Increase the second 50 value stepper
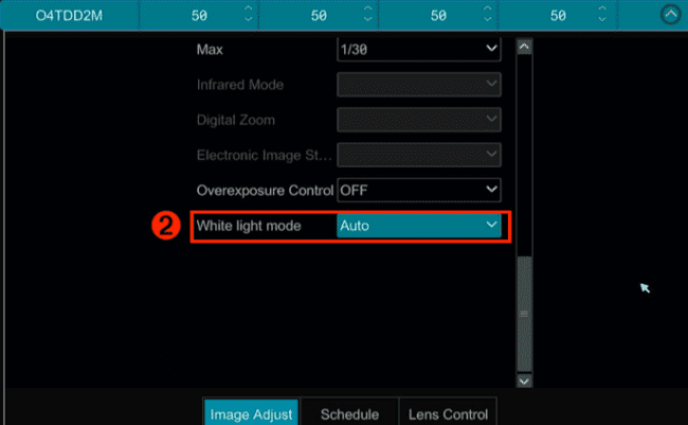This screenshot has width=688, height=425. [368, 8]
